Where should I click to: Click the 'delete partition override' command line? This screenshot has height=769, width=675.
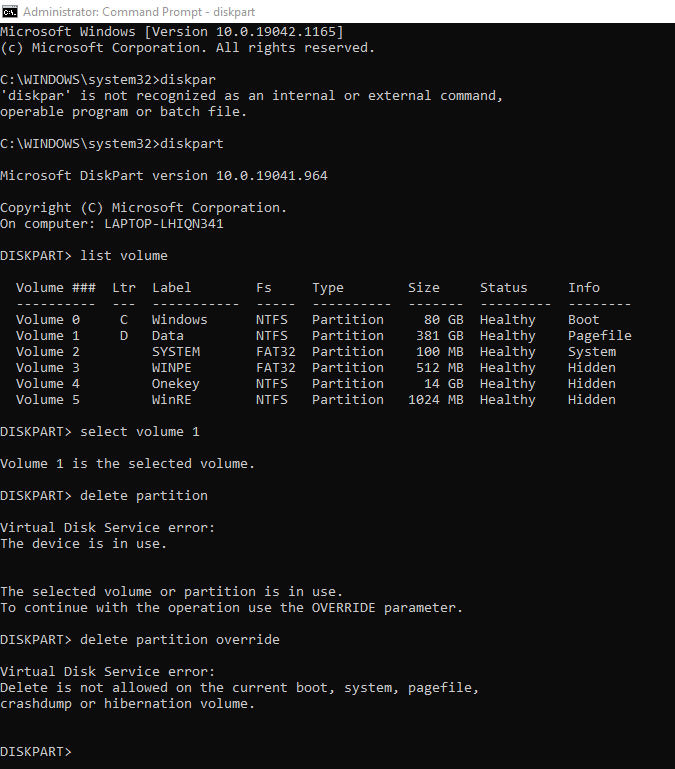point(140,640)
